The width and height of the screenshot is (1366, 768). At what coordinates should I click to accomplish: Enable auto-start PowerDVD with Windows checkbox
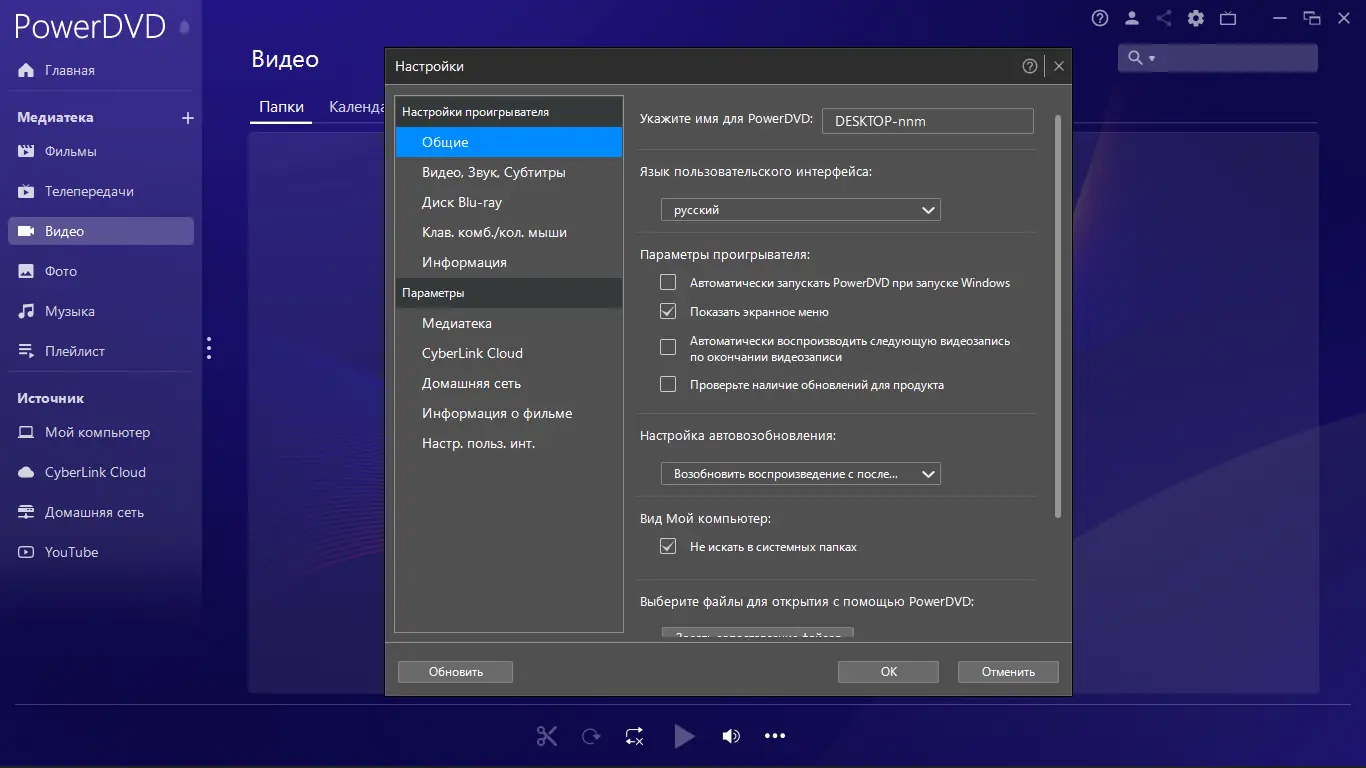668,282
